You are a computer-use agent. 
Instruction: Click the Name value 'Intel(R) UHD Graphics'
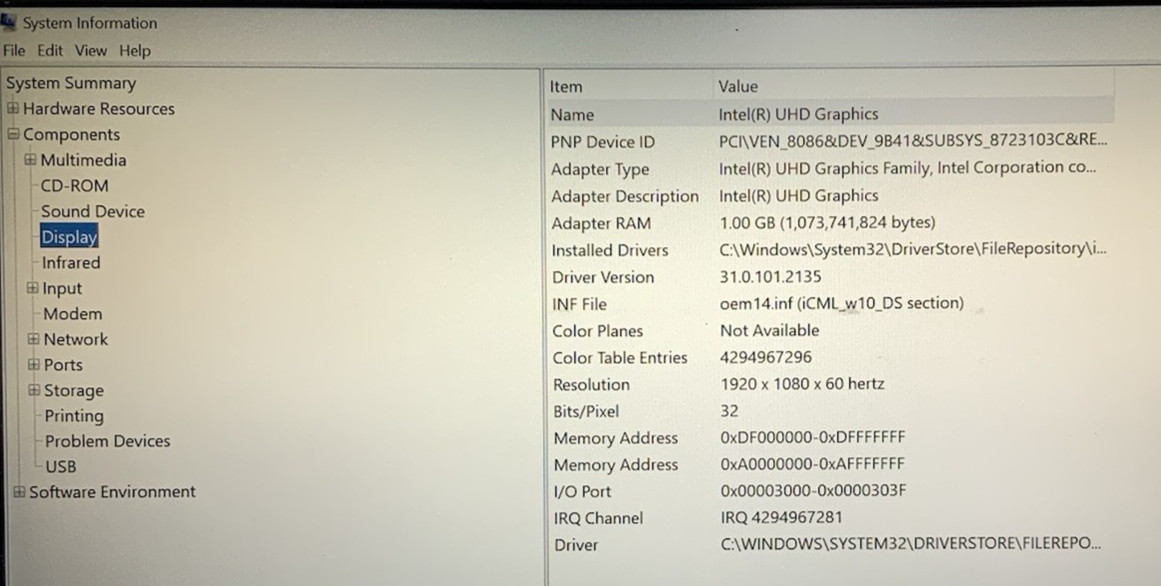tap(798, 114)
